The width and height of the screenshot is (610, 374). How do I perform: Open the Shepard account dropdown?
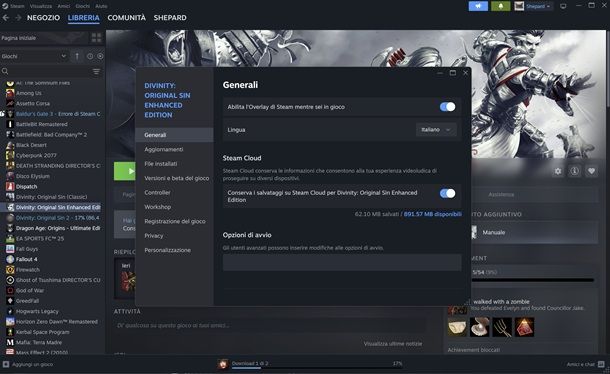(533, 6)
